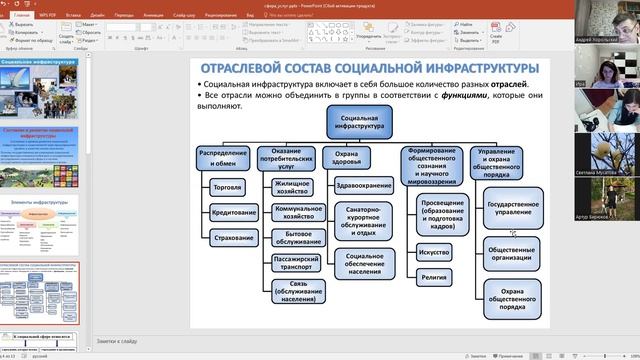Toggle text Shadow in the font group
Screen dimensions: 640x360
[x=133, y=38]
